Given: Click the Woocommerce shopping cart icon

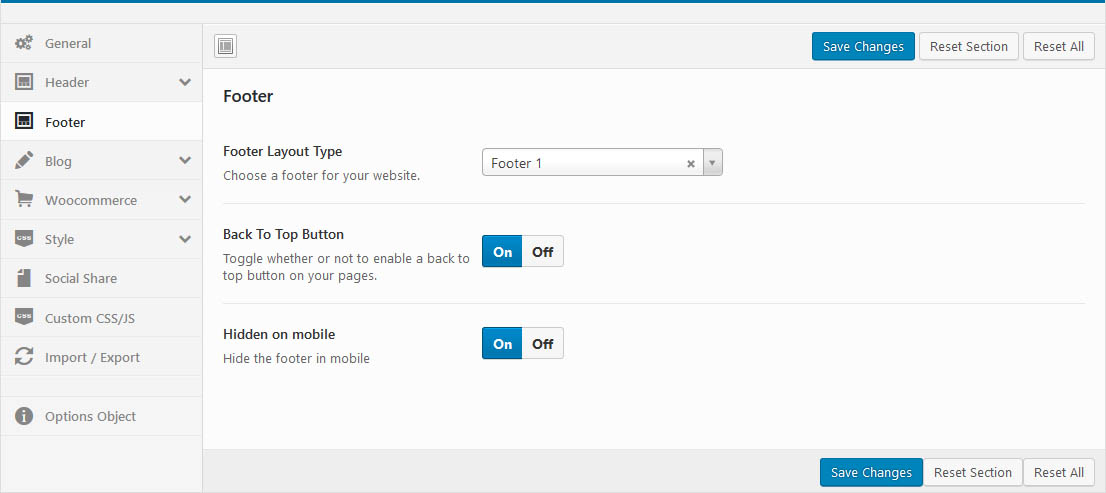Looking at the screenshot, I should (25, 200).
